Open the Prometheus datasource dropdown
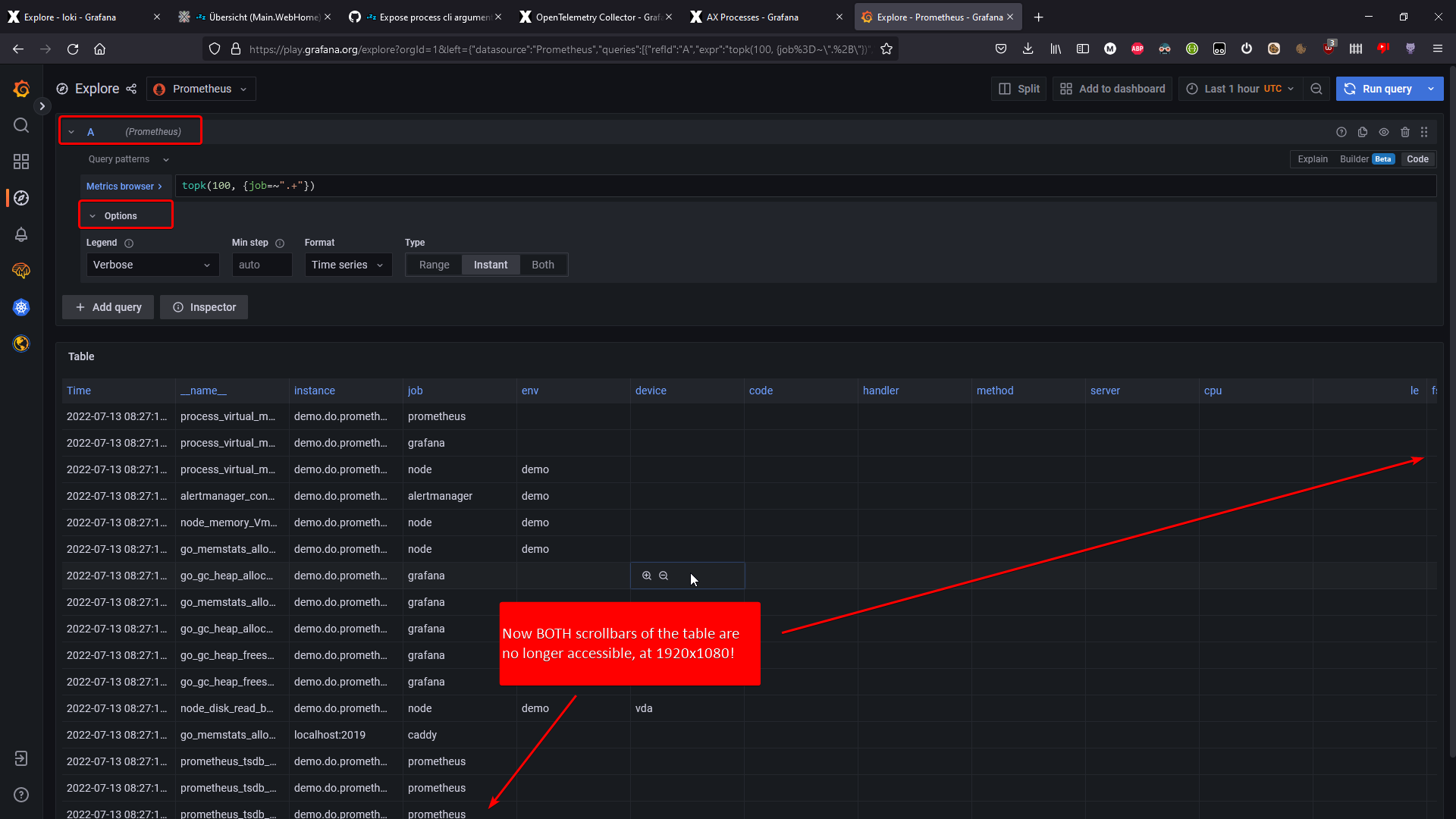The image size is (1456, 819). coord(200,89)
